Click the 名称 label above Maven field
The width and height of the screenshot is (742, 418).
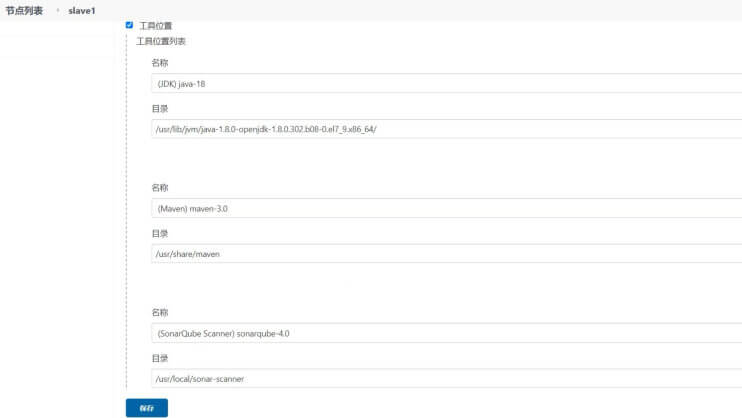[160, 187]
